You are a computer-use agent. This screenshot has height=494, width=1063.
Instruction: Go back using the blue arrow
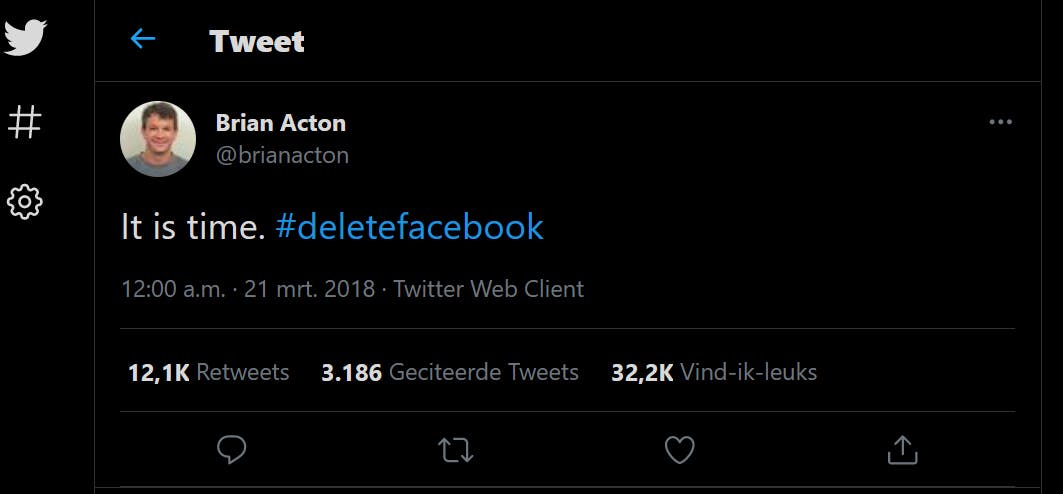[143, 40]
